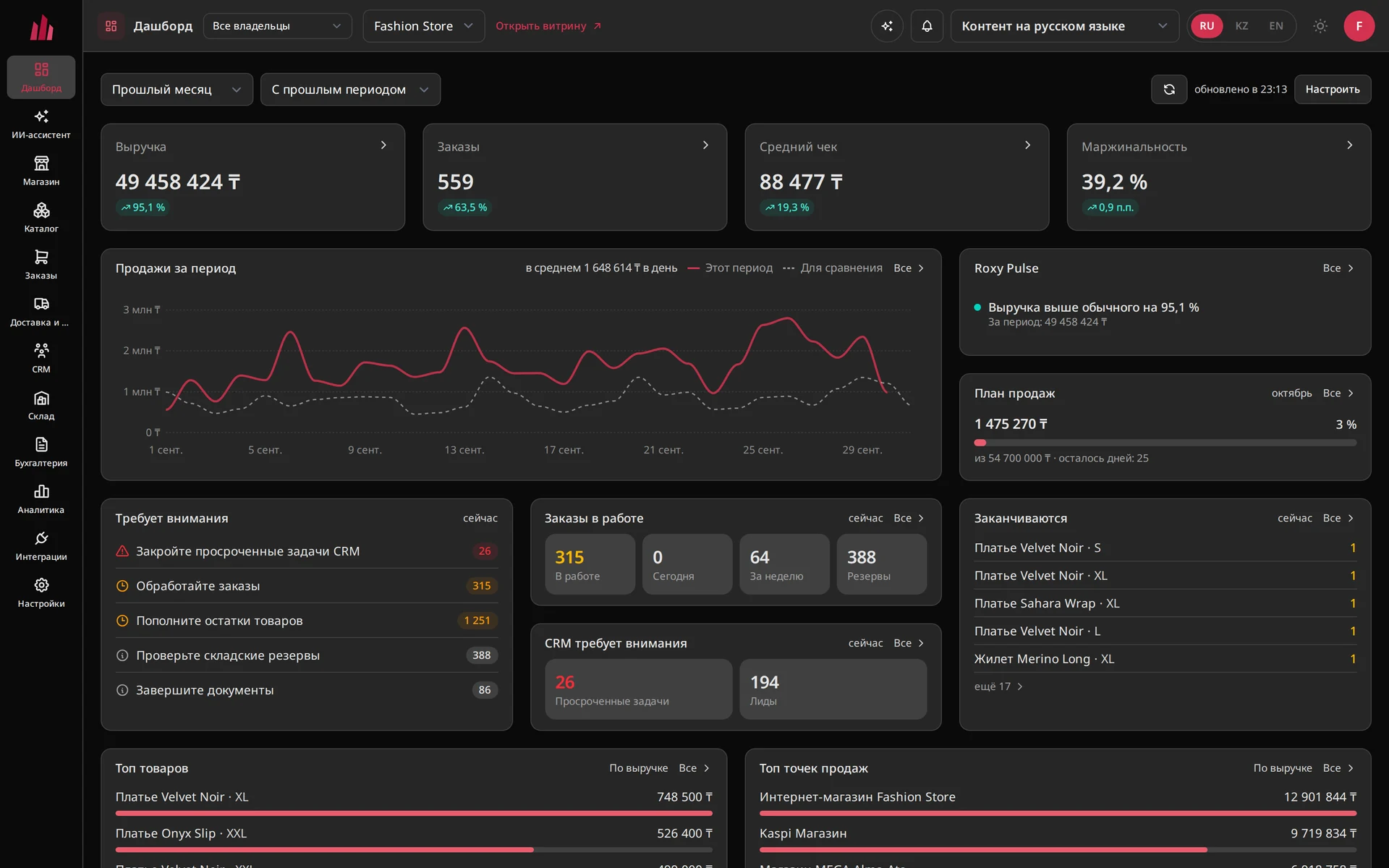The image size is (1389, 868).
Task: Expand the Маржинальность card arrow
Action: coord(1349,145)
